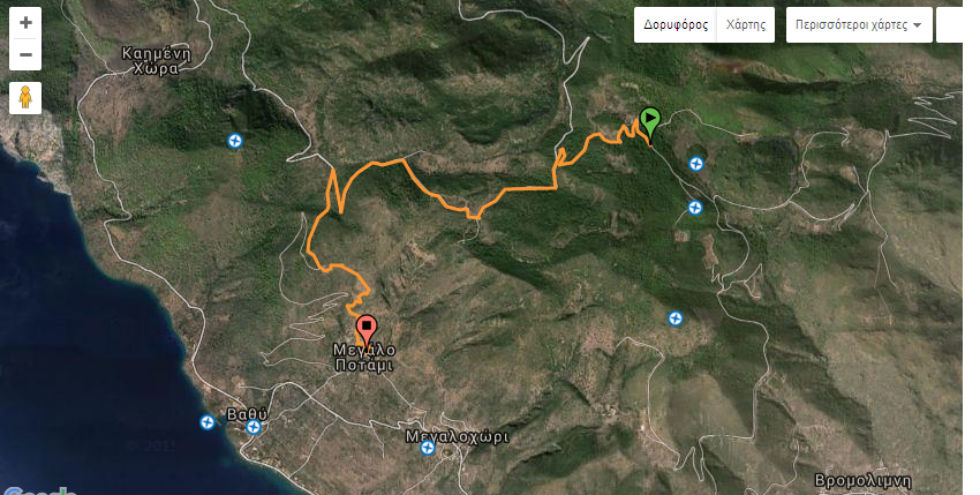Switch to Δορυφόρος satellite view
The width and height of the screenshot is (980, 495).
676,25
